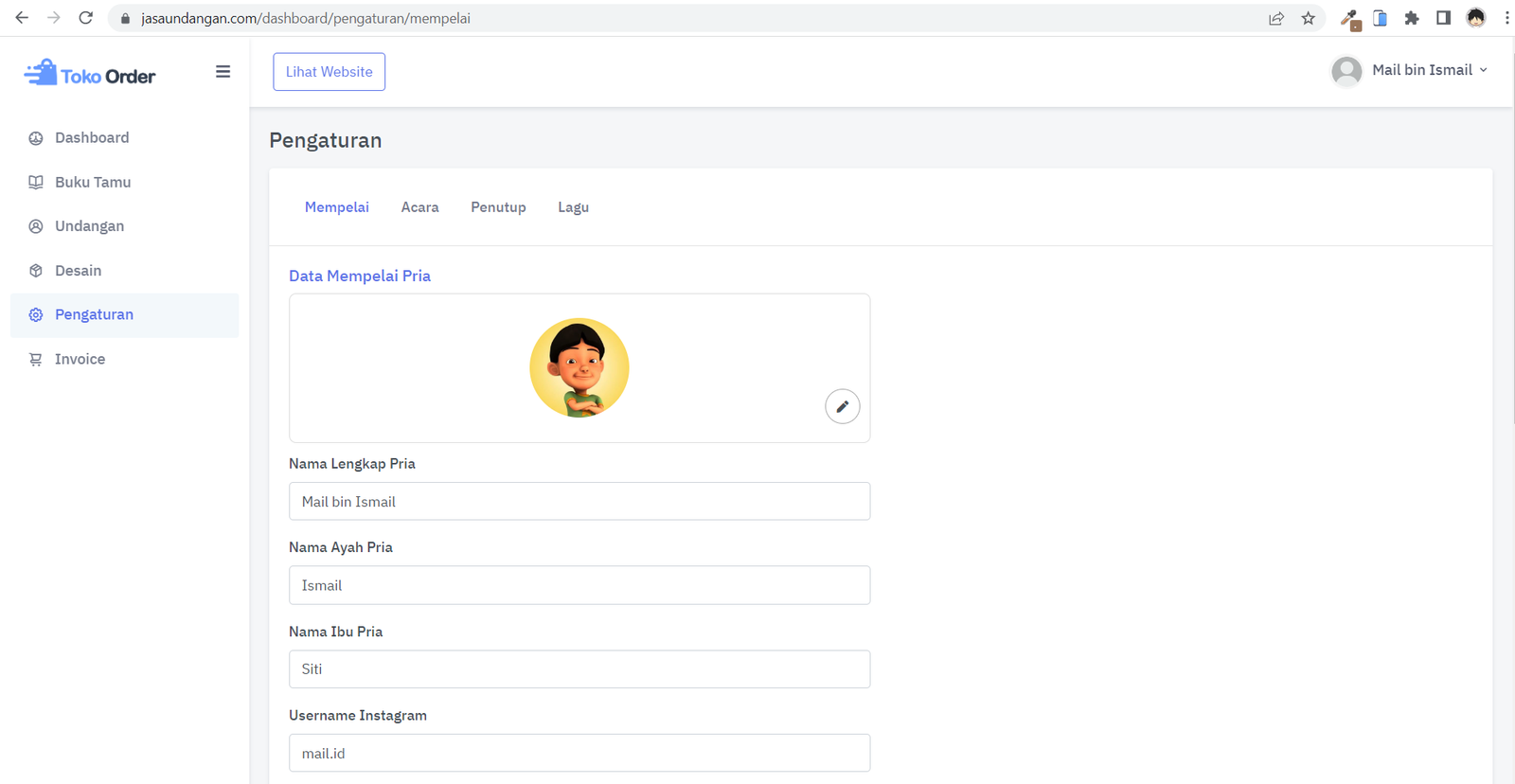
Task: Click the pencil edit photo icon
Action: tap(842, 406)
